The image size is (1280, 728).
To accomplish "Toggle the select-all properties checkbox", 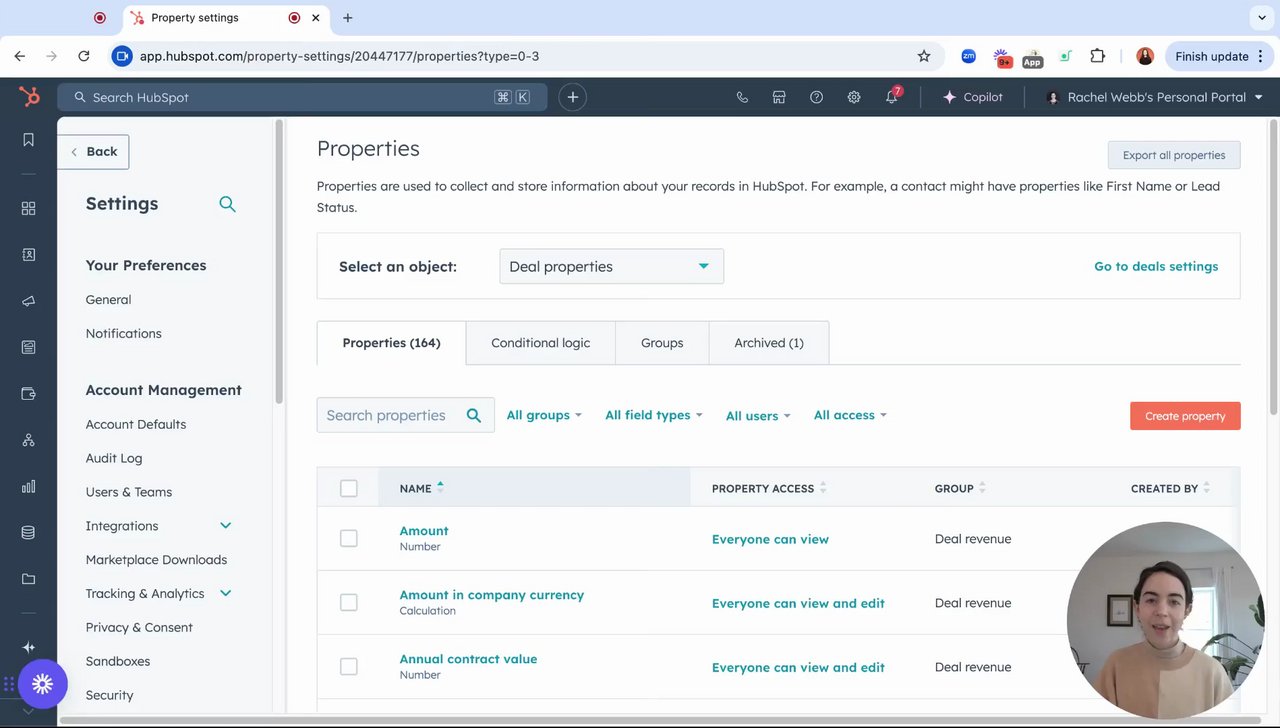I will coord(348,488).
